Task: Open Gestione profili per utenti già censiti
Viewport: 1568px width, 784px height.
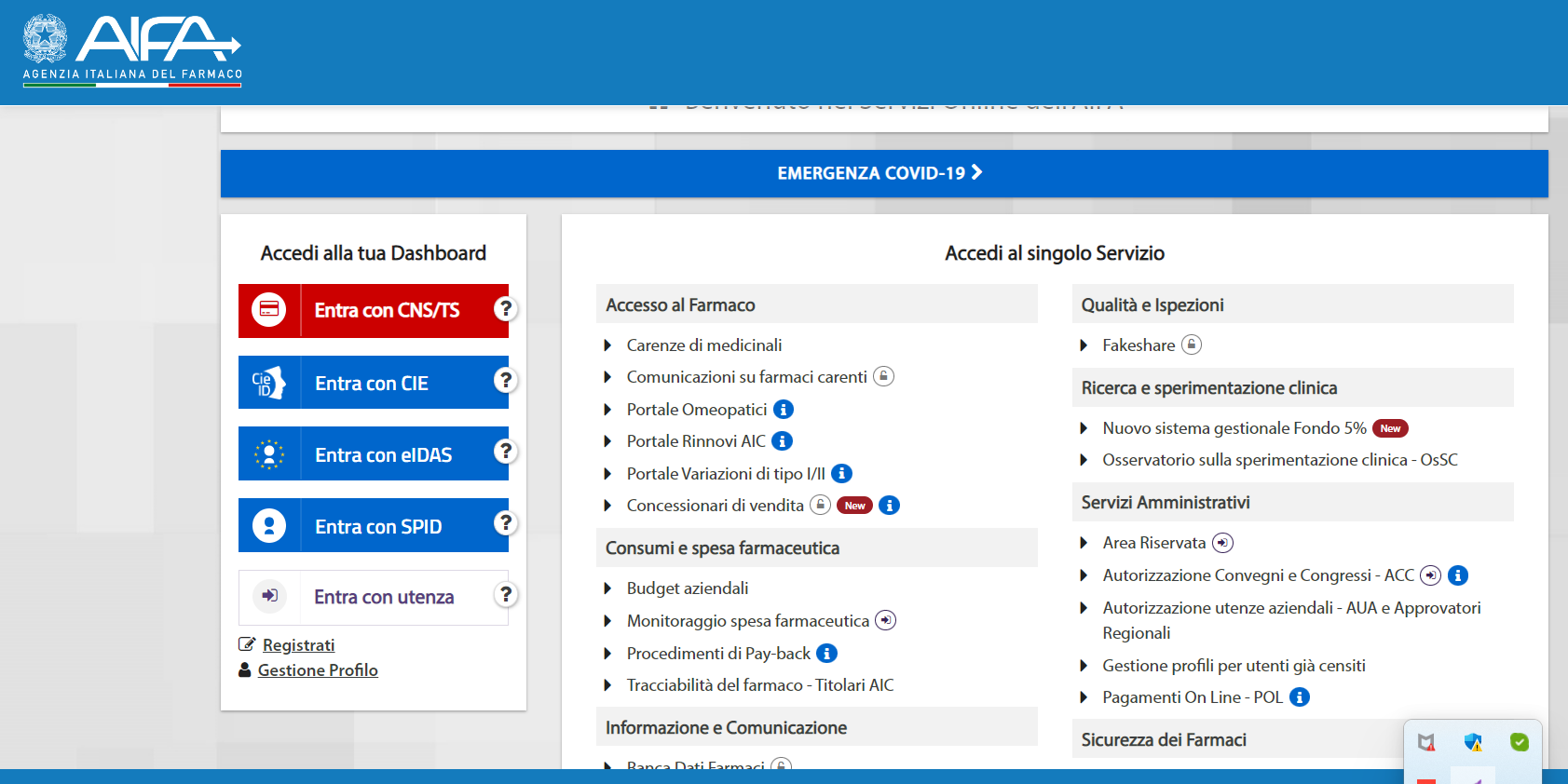Action: coord(1234,666)
